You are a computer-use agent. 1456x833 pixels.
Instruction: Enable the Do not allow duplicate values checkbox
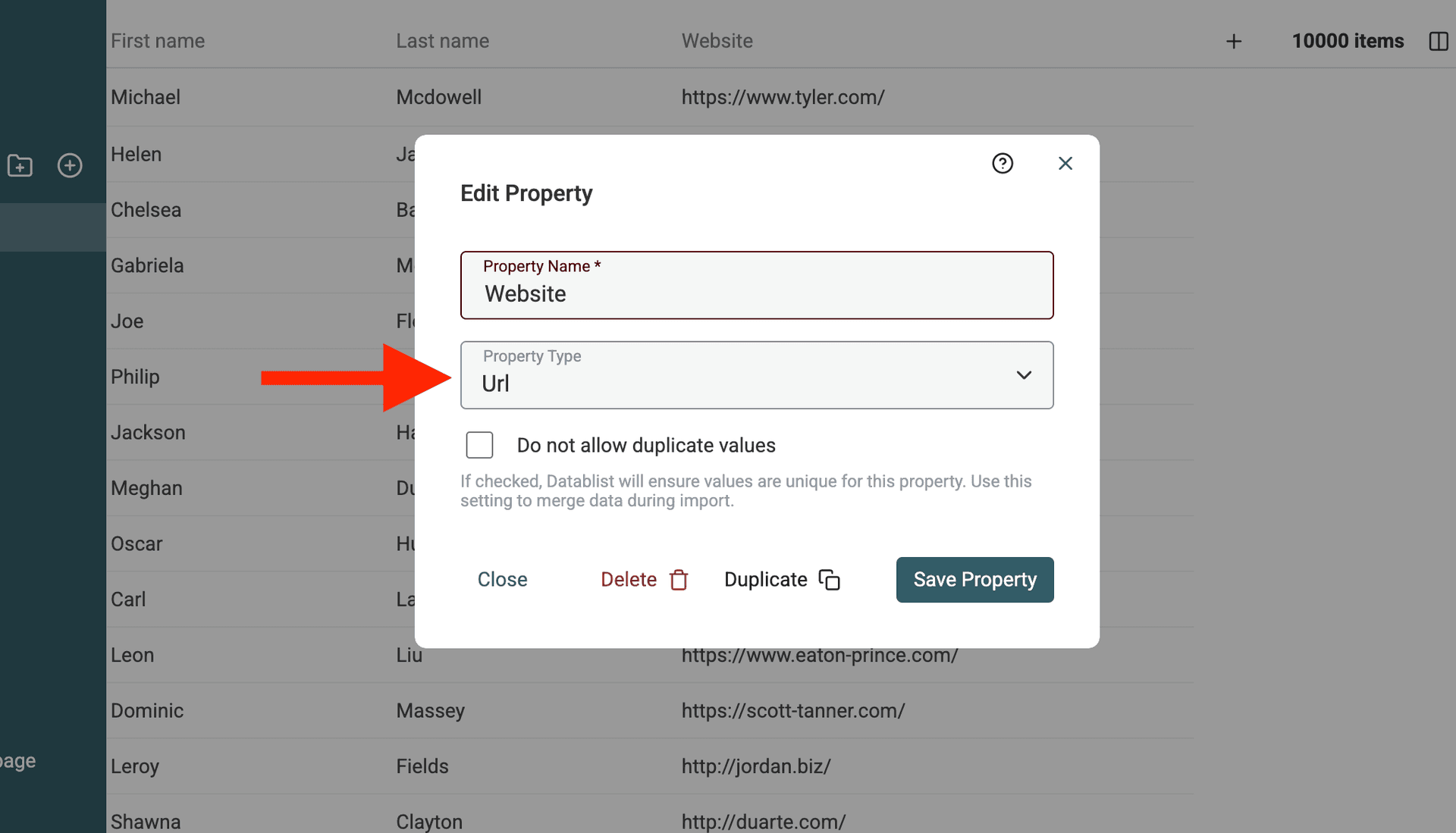pyautogui.click(x=479, y=445)
